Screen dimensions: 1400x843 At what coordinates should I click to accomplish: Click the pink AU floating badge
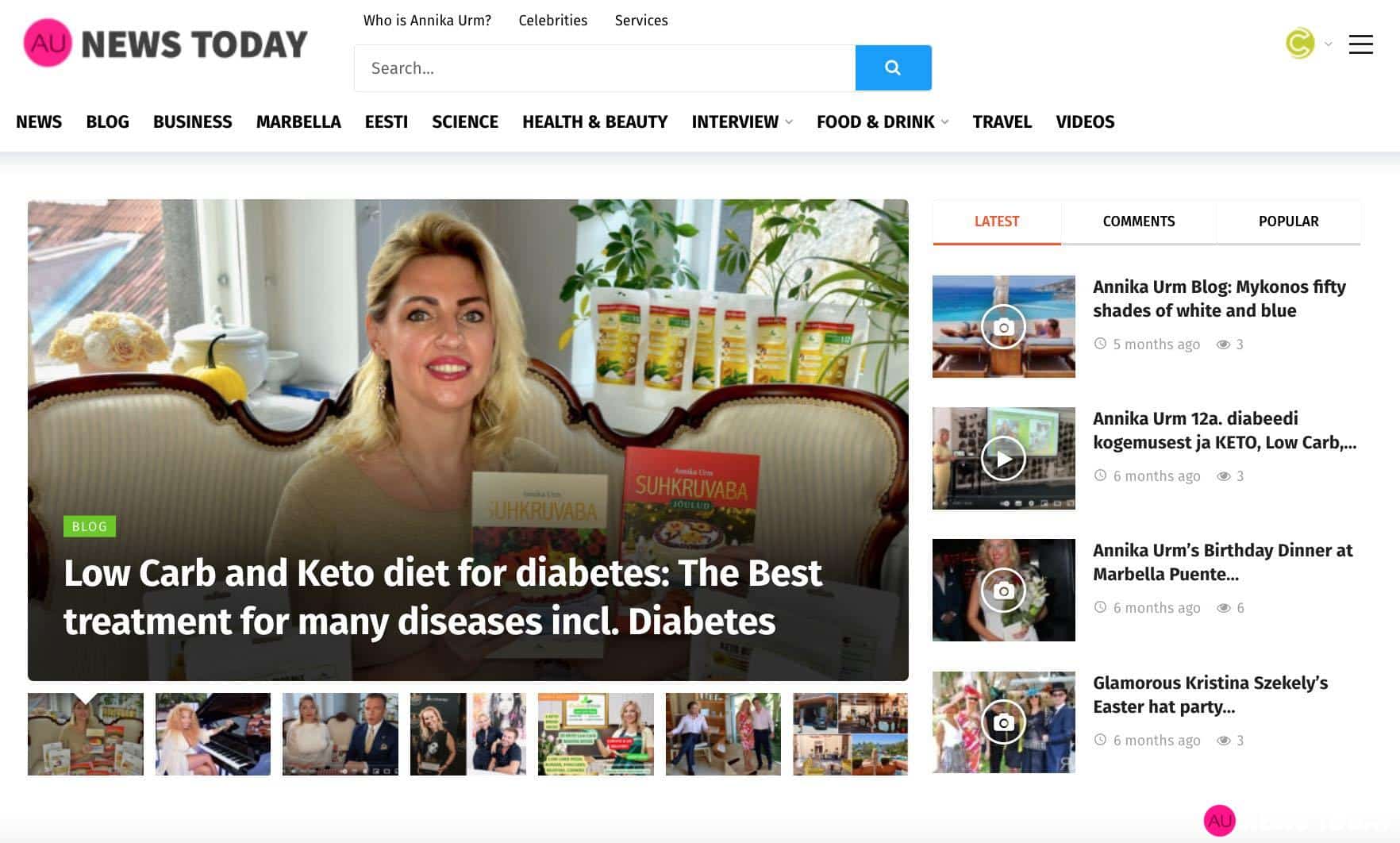(x=1220, y=821)
